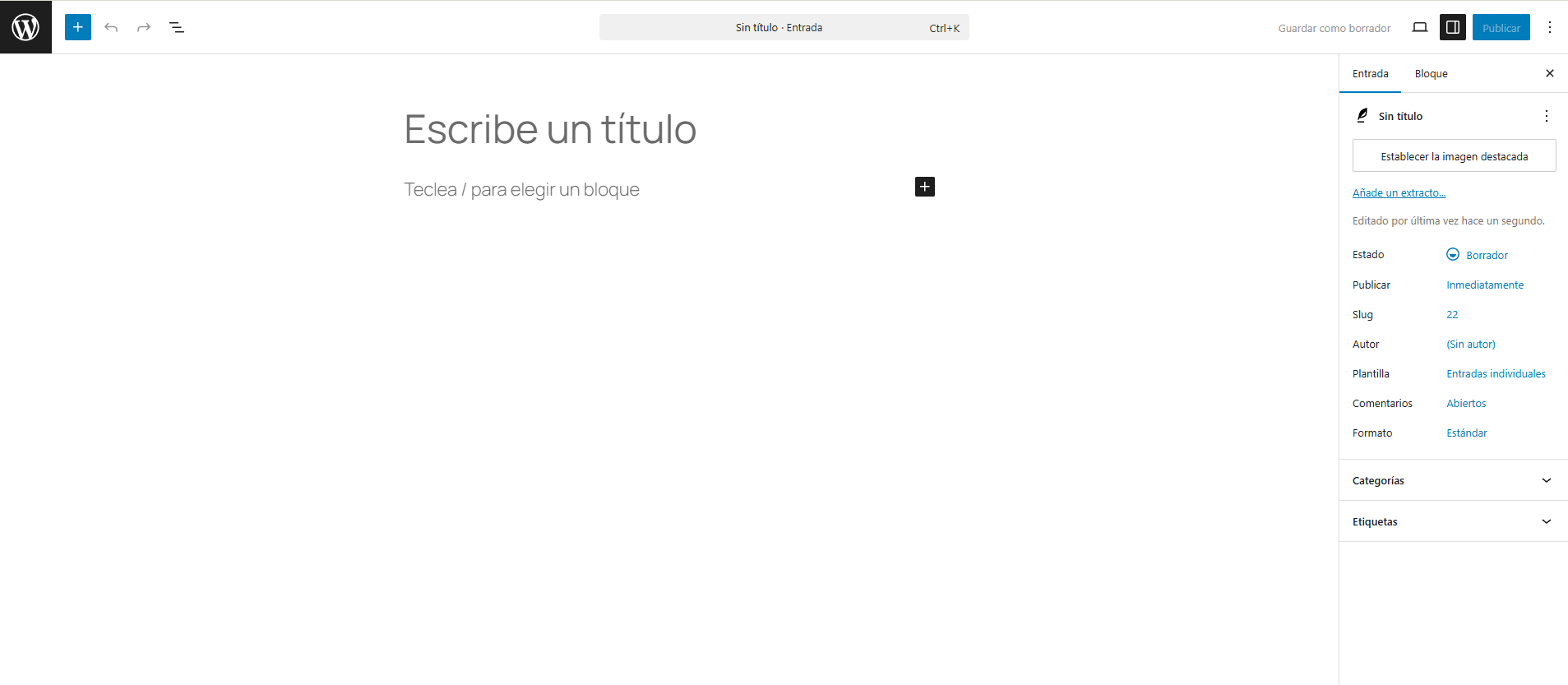Click Establecer la imagen destacada button
This screenshot has width=1568, height=685.
pyautogui.click(x=1454, y=156)
